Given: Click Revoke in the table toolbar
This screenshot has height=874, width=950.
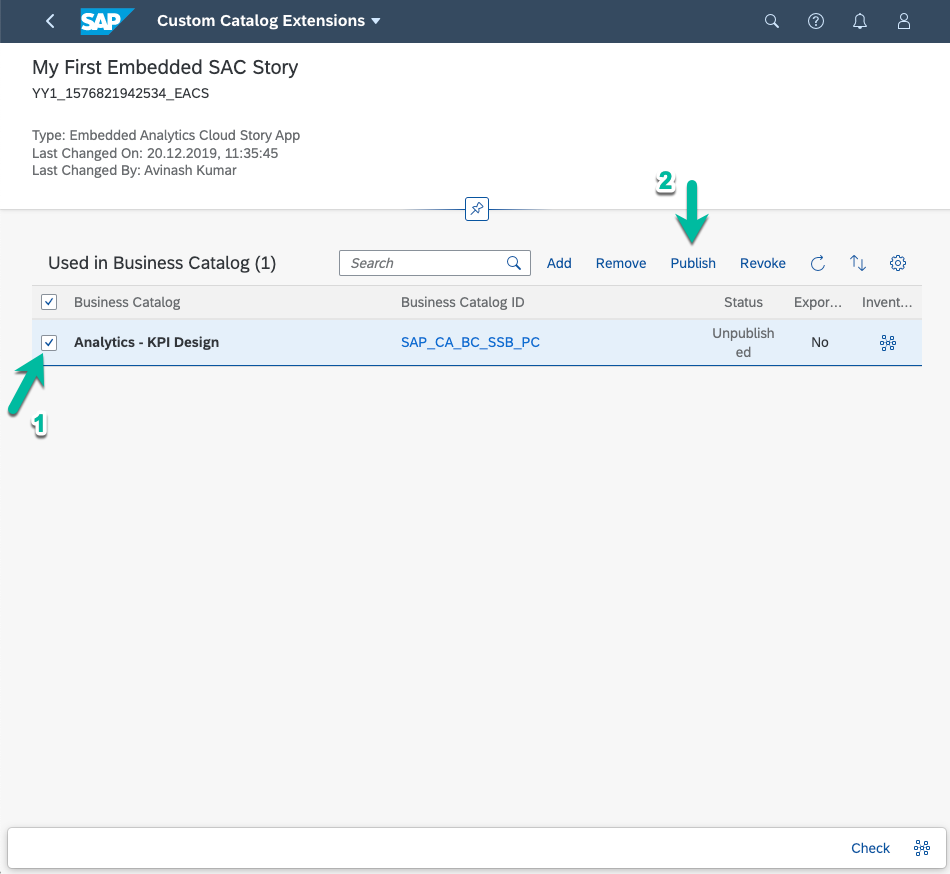Looking at the screenshot, I should point(763,263).
